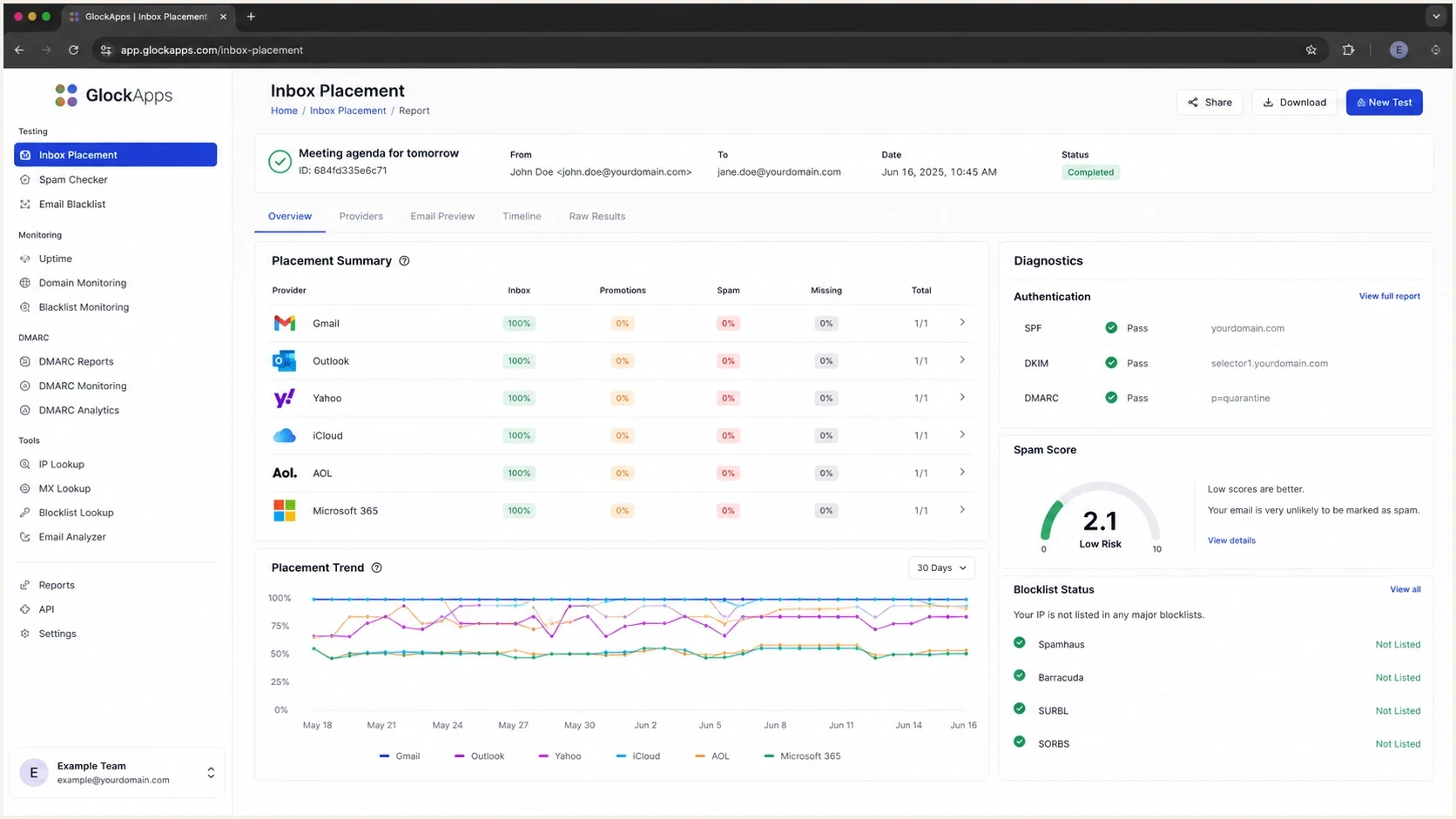
Task: Open the API section
Action: (46, 609)
